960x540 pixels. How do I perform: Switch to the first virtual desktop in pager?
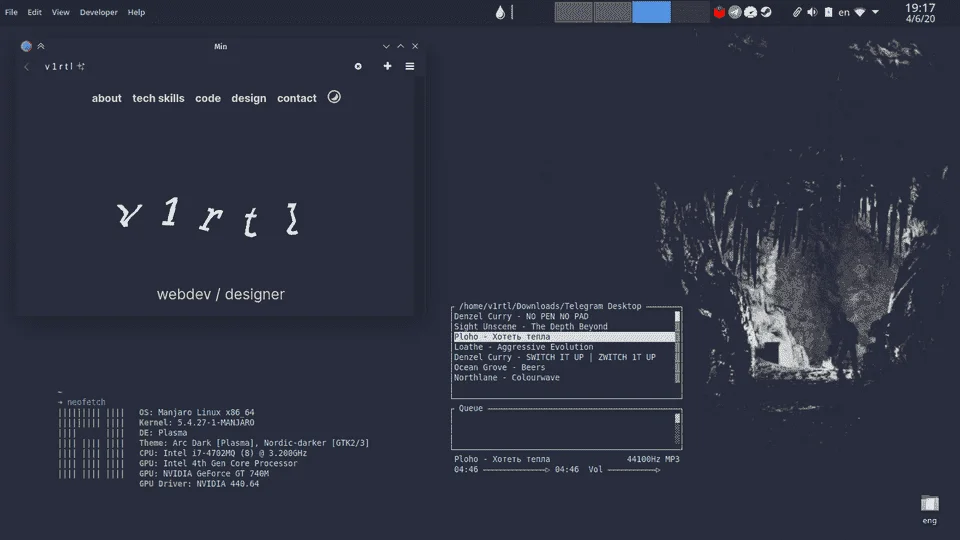(x=573, y=12)
